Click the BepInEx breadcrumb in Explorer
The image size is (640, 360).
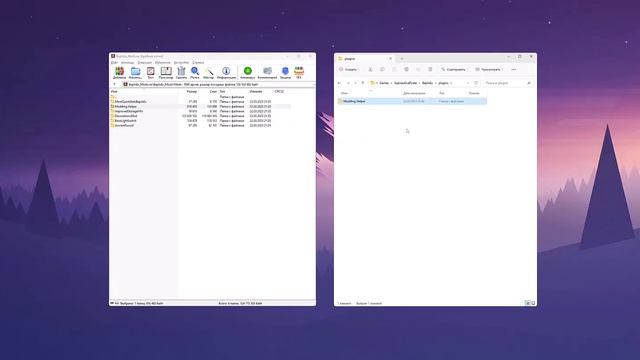427,83
